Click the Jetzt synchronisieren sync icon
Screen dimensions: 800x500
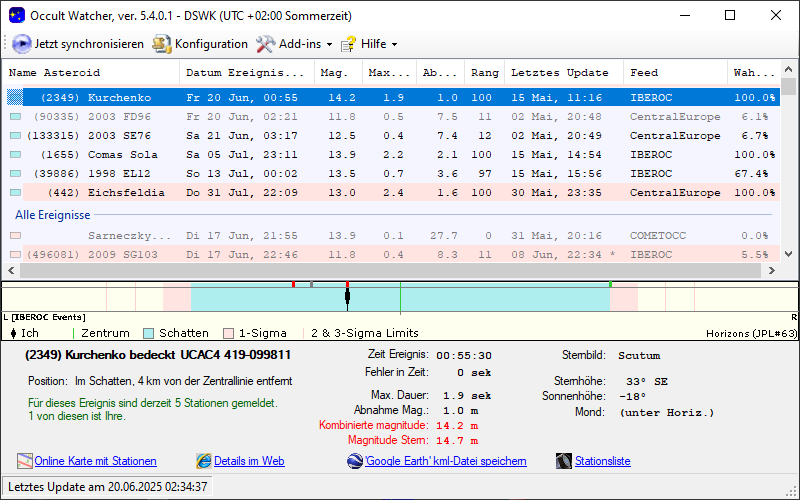(23, 44)
